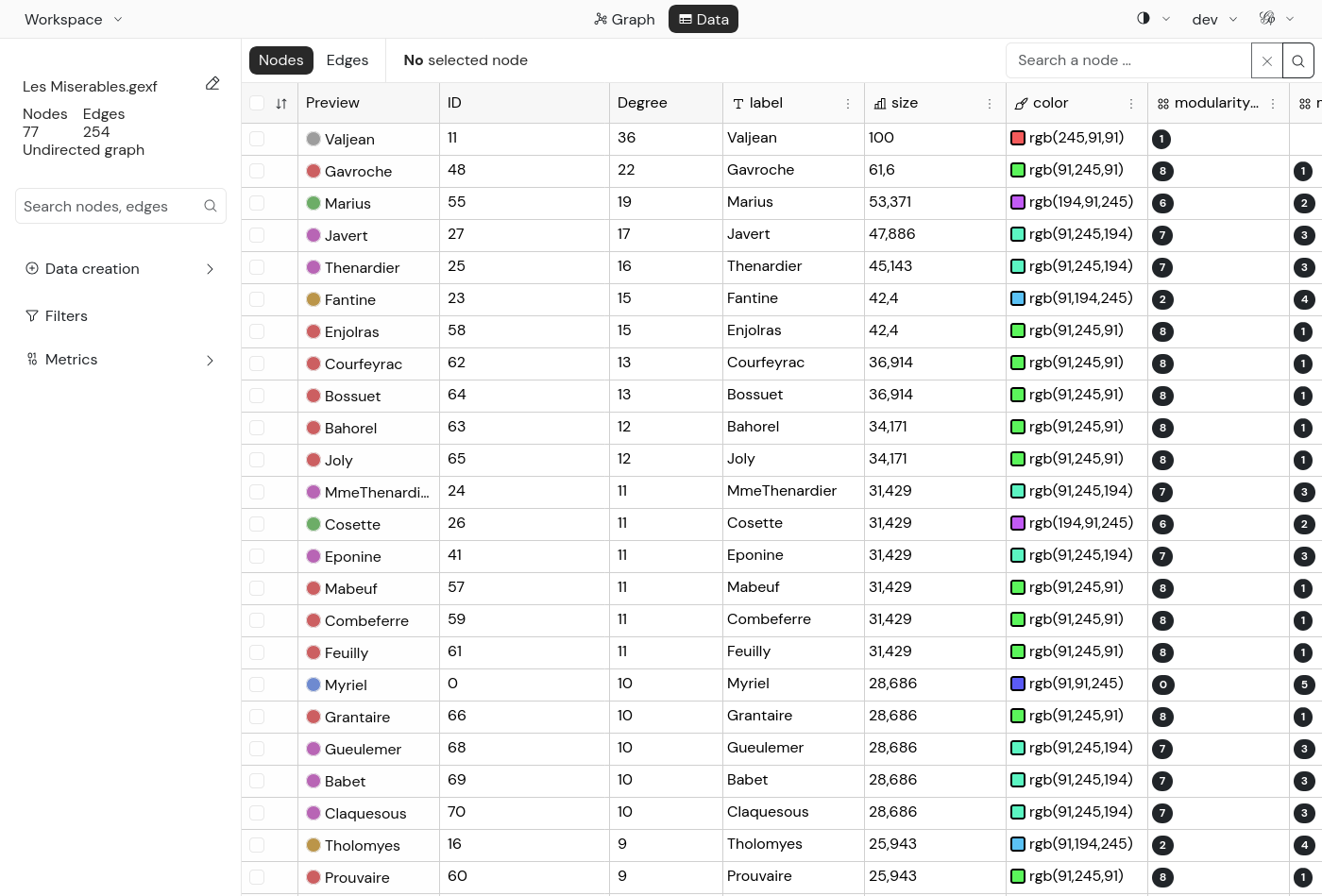Click the edit pencil icon beside Les Miserables.gexf
Screen dimensions: 1322x896
212,84
